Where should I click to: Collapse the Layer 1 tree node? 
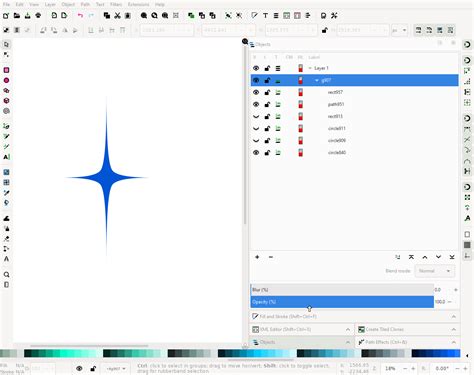click(310, 68)
